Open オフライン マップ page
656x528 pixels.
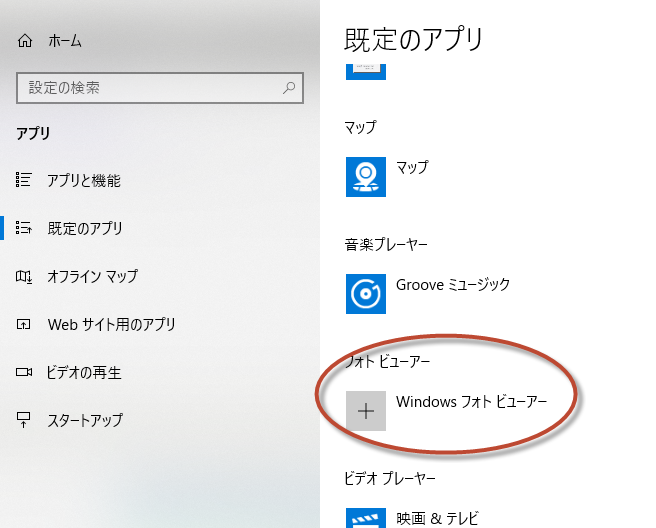[92, 276]
